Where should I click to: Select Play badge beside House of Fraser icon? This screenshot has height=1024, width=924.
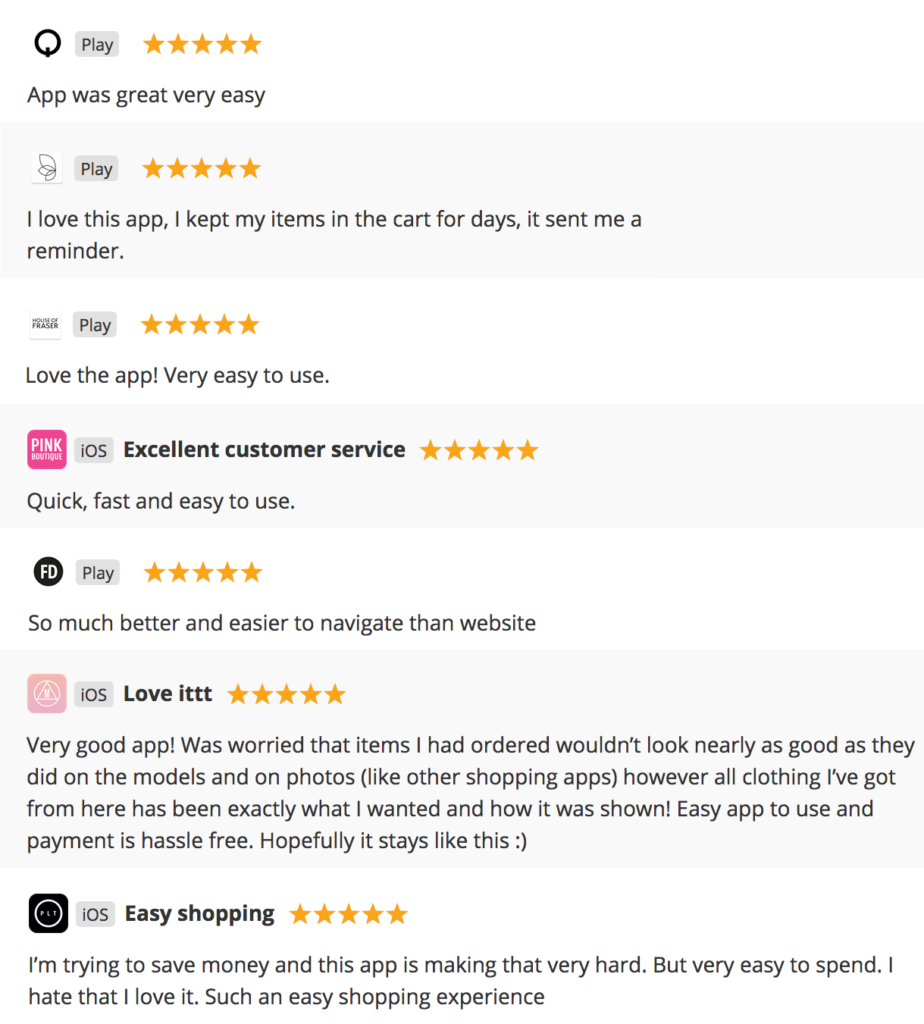(95, 325)
